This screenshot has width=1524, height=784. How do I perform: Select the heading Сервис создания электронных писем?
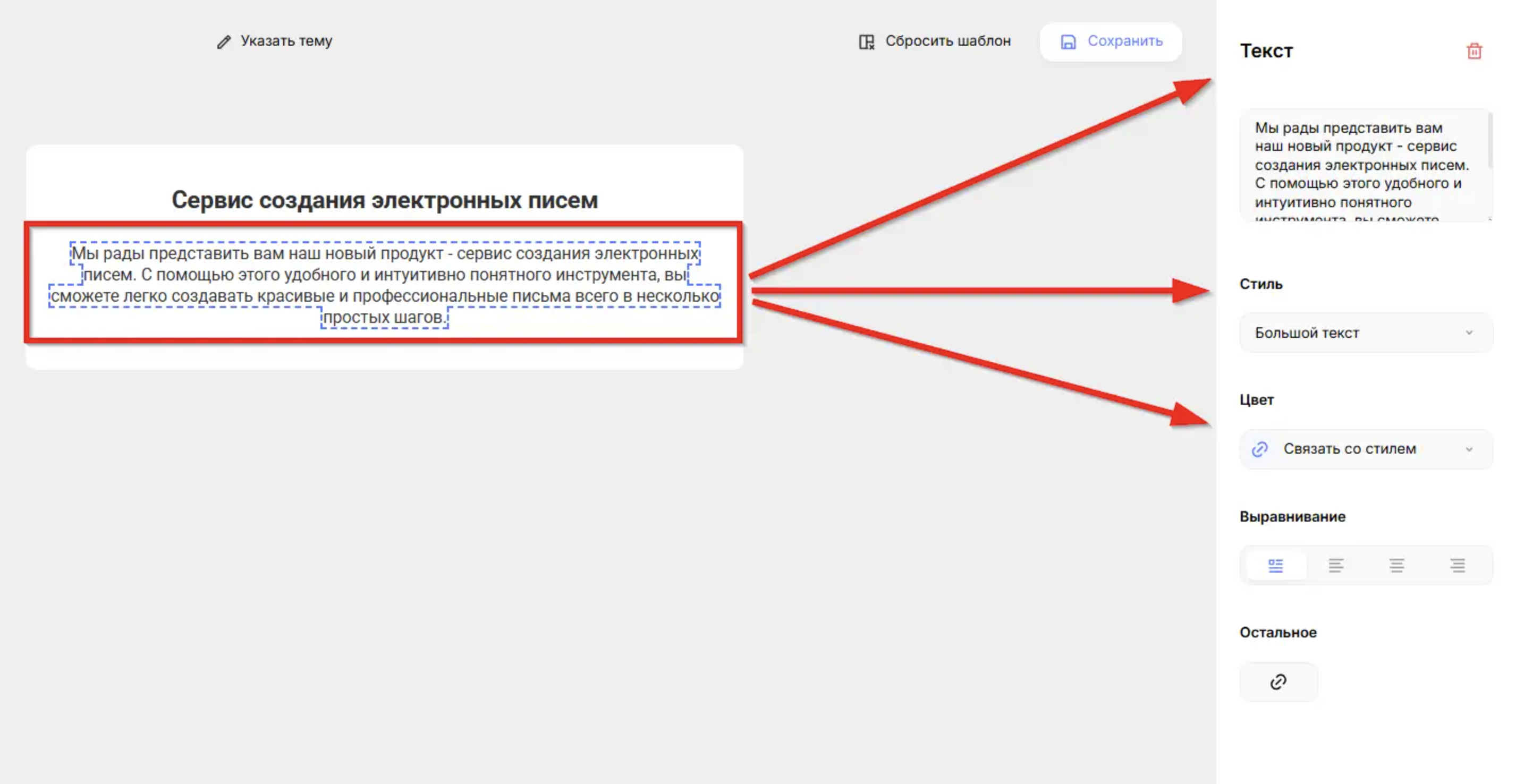pyautogui.click(x=385, y=200)
